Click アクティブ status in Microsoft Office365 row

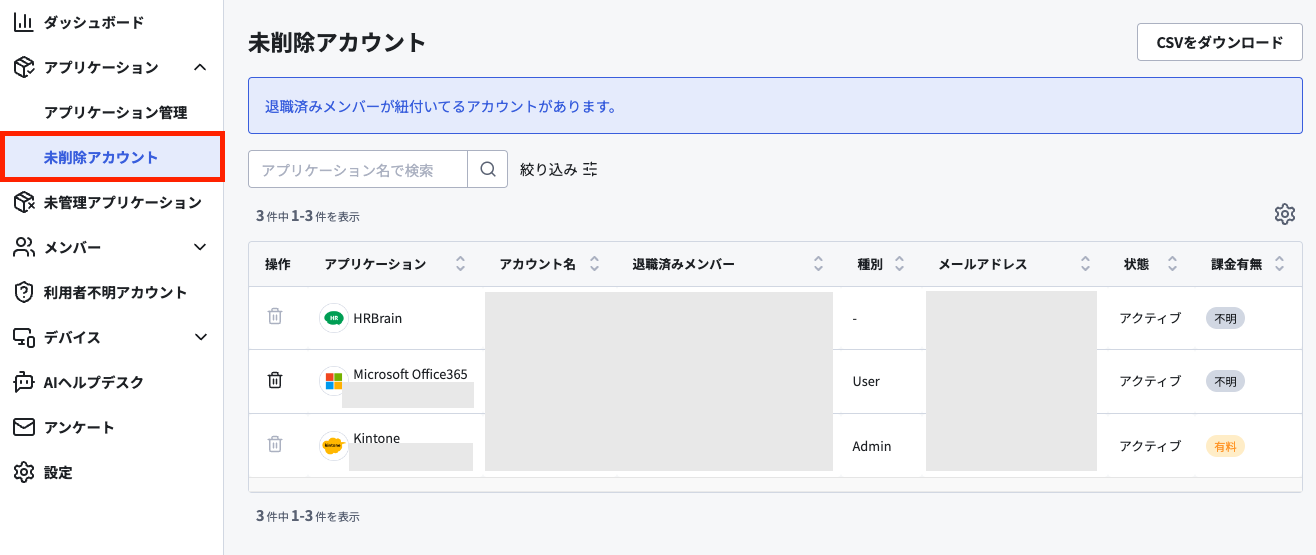click(x=1150, y=381)
